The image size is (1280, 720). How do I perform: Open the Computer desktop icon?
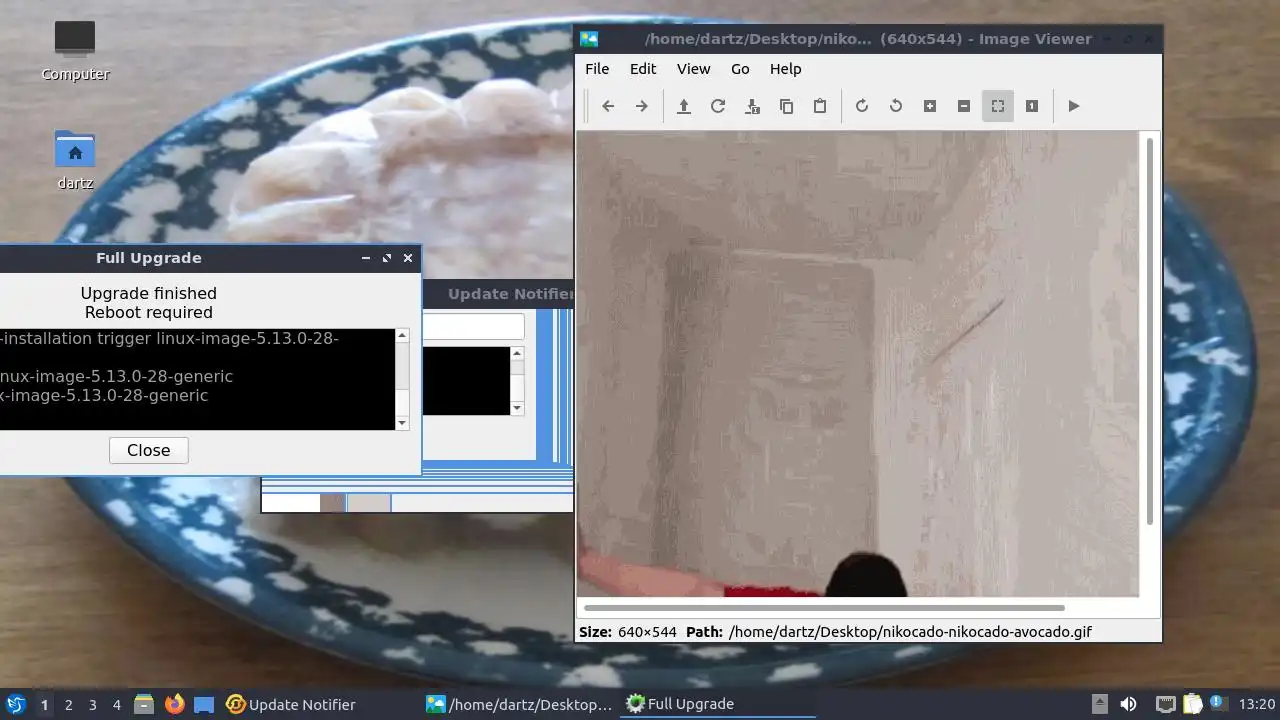click(x=75, y=50)
